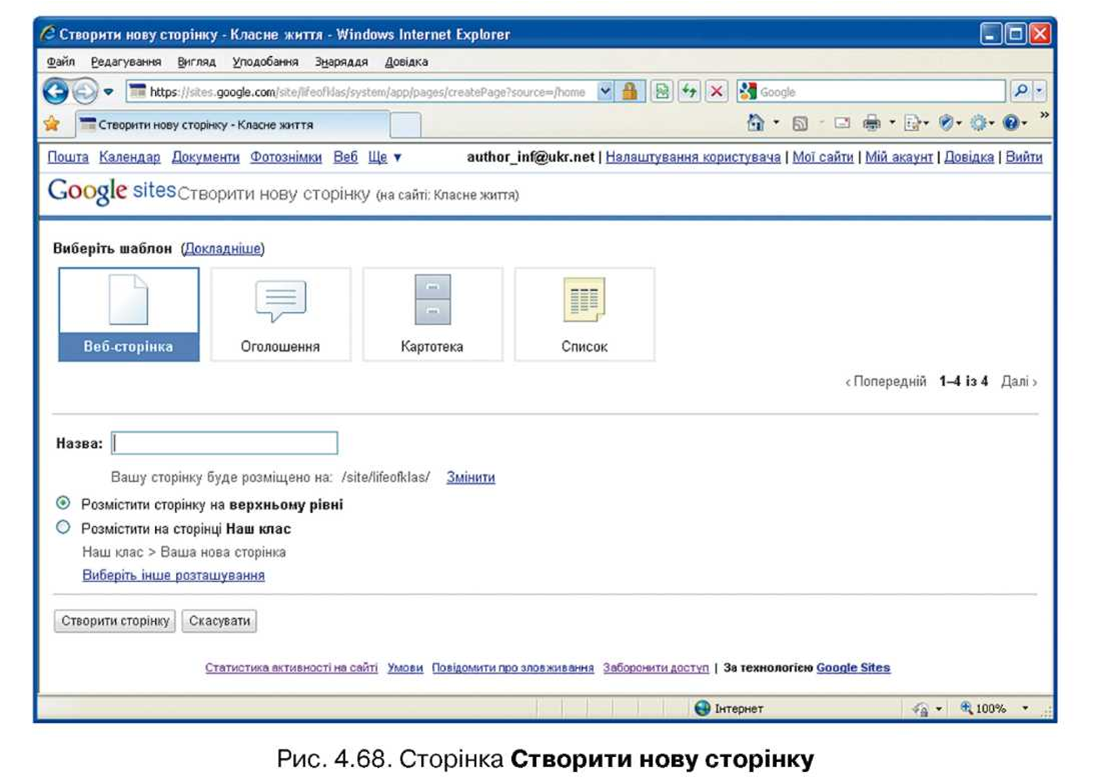Open the Вигляд menu
Viewport: 1094px width, 778px height.
(x=196, y=61)
